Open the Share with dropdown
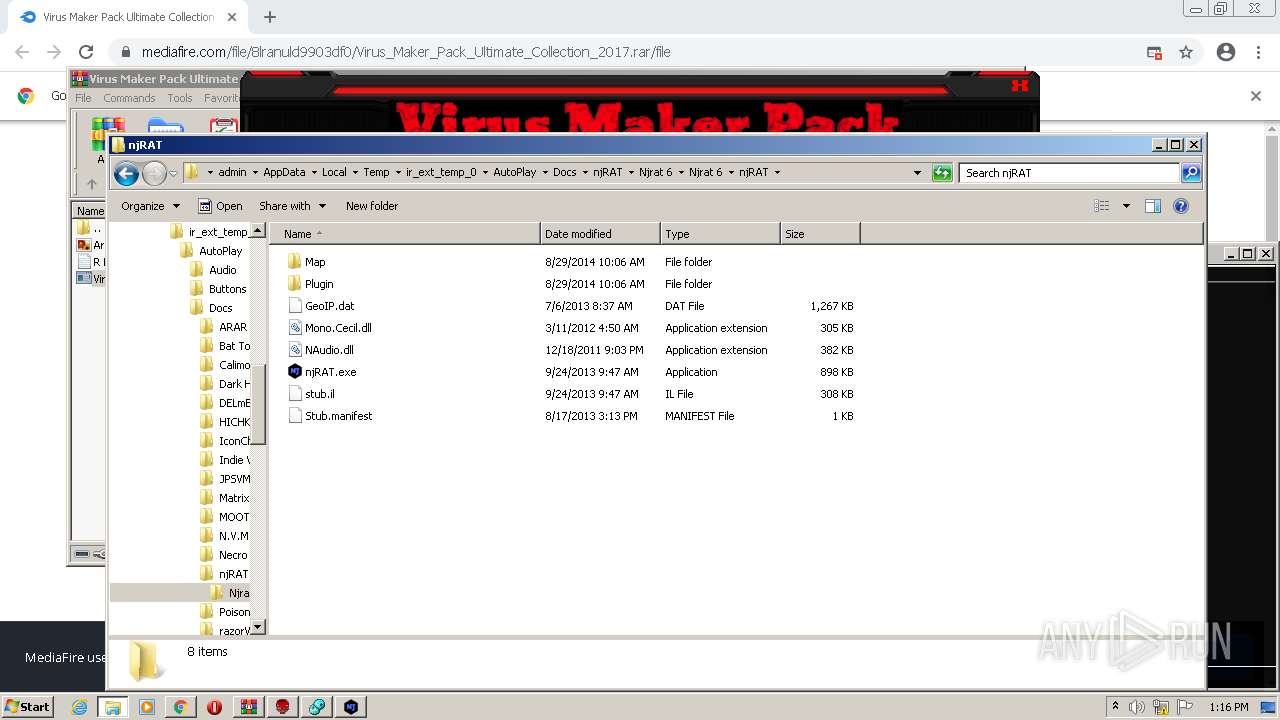Image resolution: width=1280 pixels, height=720 pixels. [x=292, y=206]
